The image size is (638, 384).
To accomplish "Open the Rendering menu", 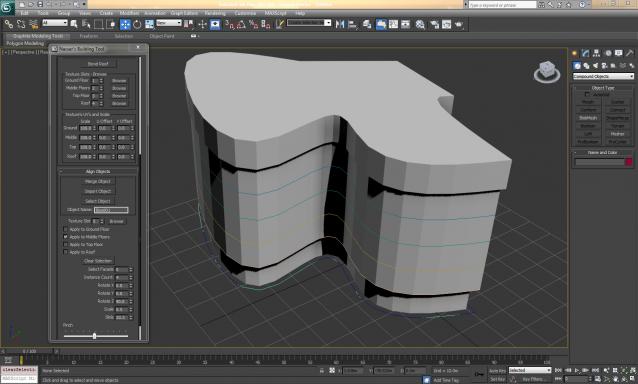I will [215, 13].
